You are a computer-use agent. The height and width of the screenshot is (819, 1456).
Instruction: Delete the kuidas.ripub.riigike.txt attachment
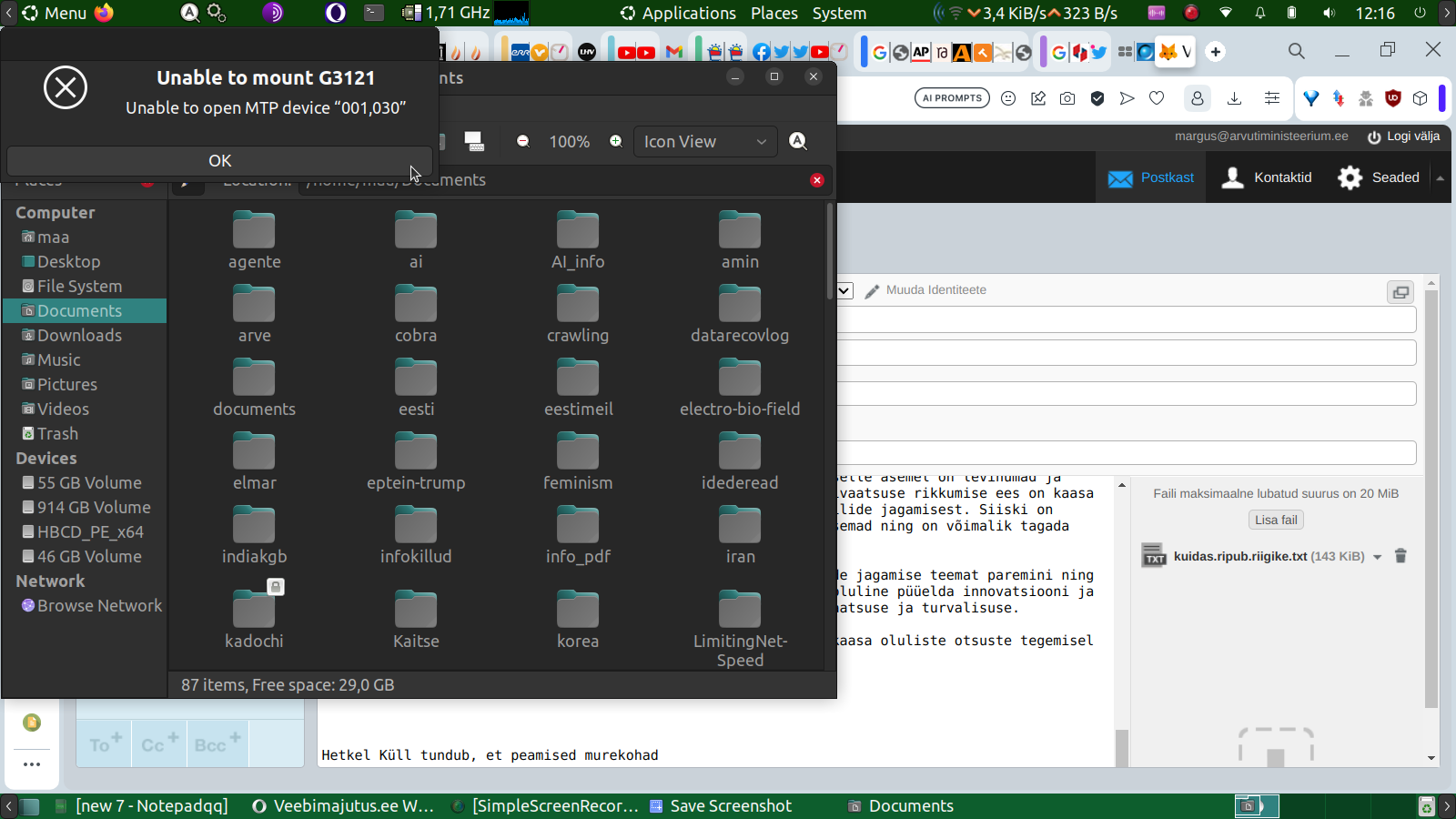(1400, 556)
